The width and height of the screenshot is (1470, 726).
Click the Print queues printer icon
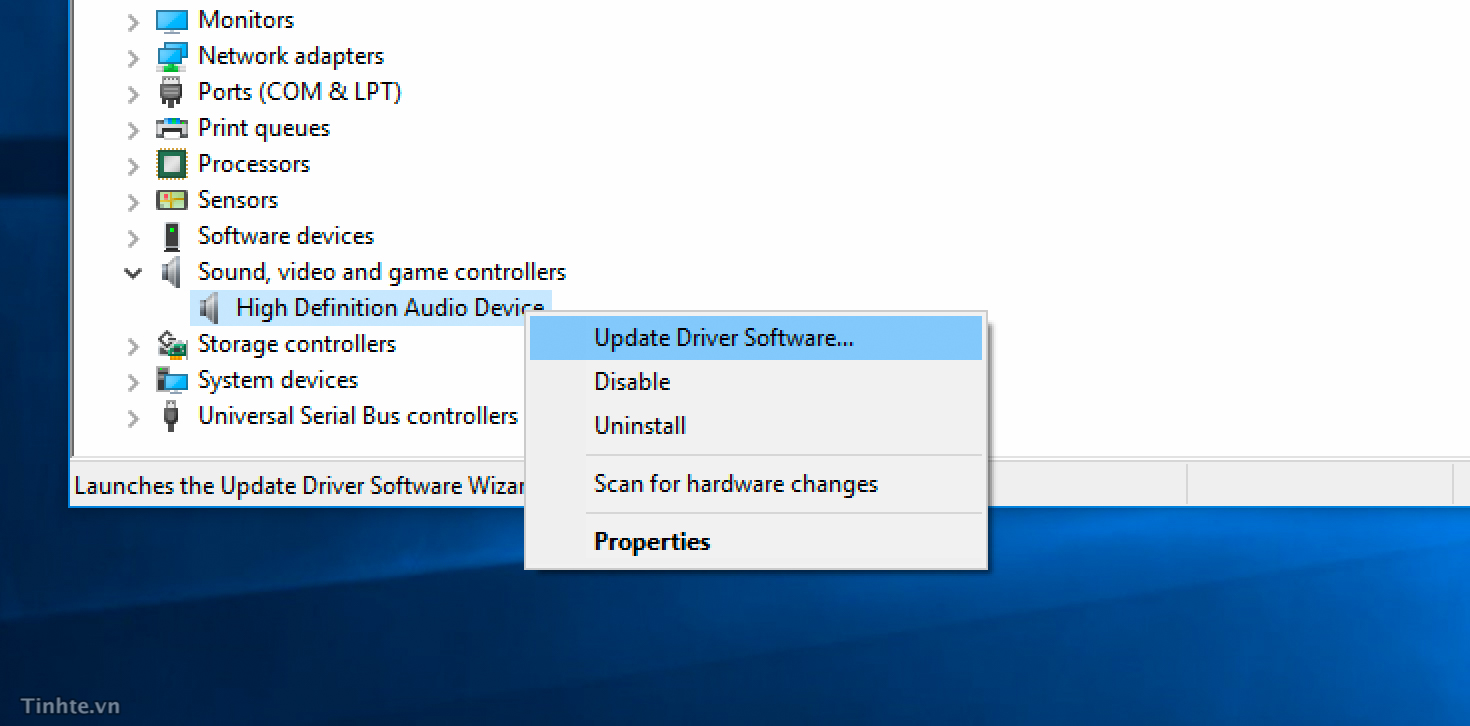pyautogui.click(x=170, y=127)
